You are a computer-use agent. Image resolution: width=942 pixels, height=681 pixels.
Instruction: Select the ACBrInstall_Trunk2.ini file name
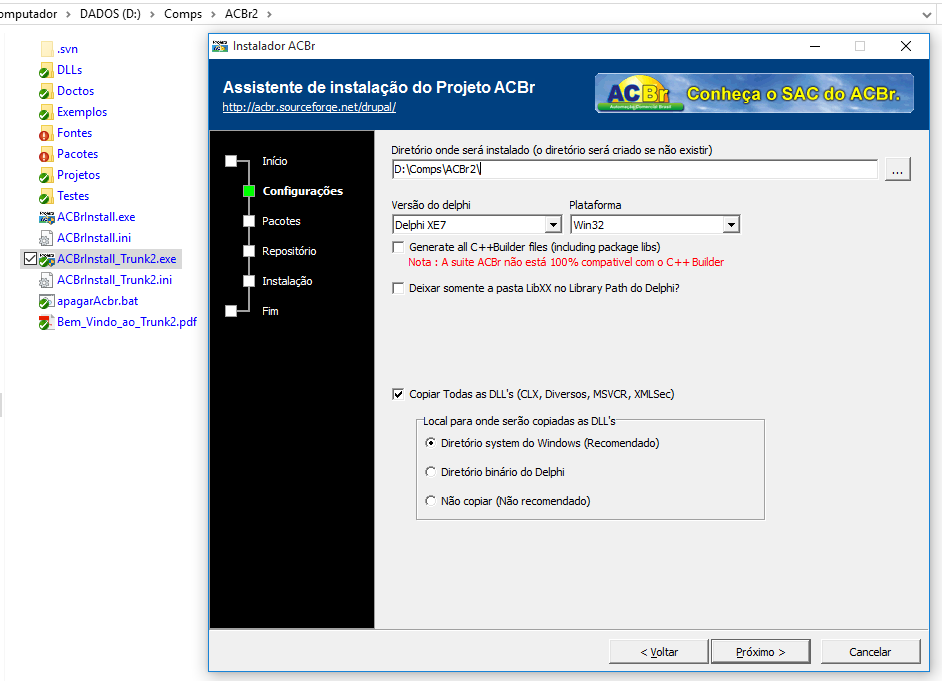coord(114,280)
